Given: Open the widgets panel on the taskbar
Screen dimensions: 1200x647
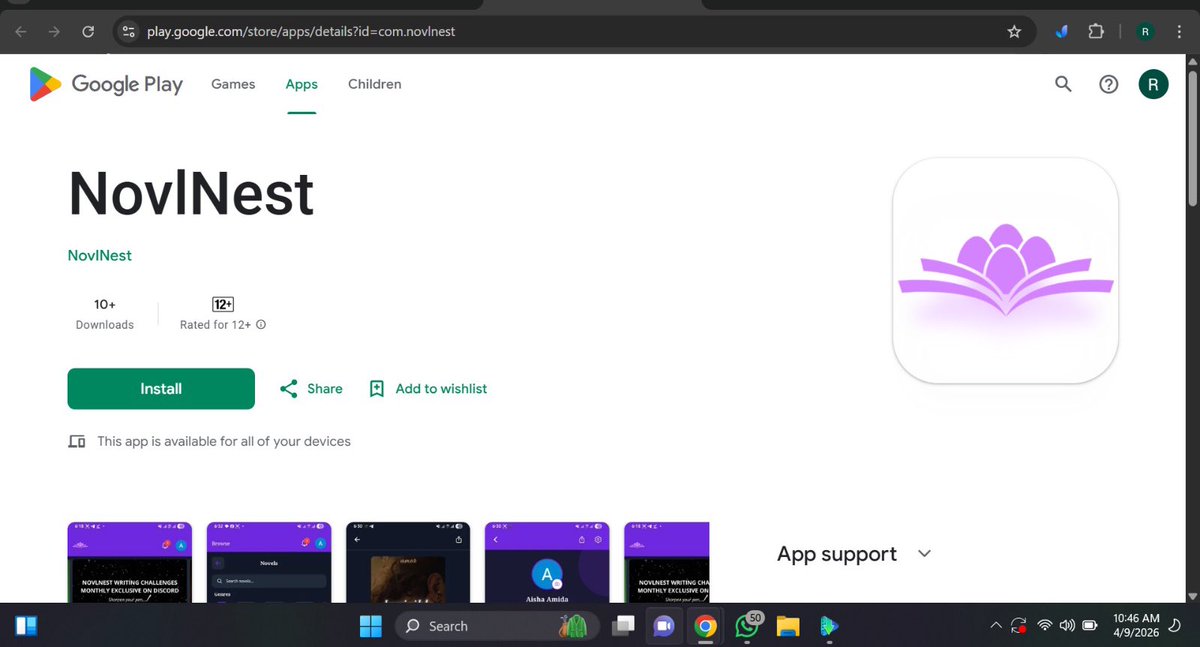Looking at the screenshot, I should (26, 626).
